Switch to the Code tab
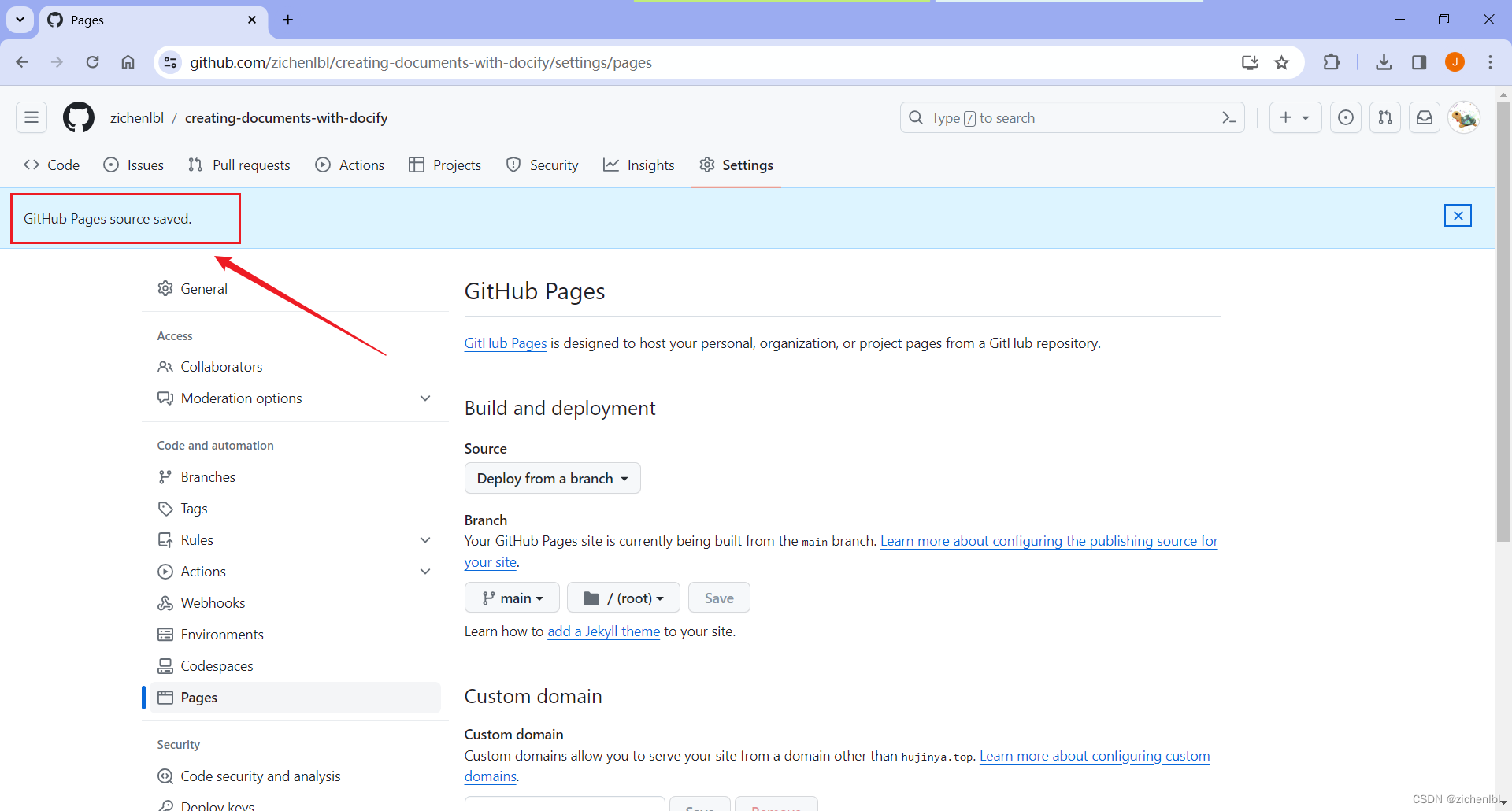 tap(52, 165)
